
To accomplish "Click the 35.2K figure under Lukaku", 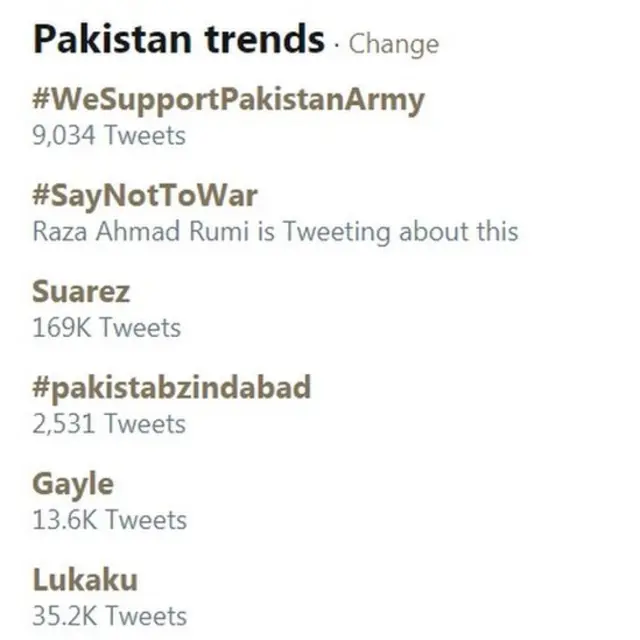I will 65,615.
